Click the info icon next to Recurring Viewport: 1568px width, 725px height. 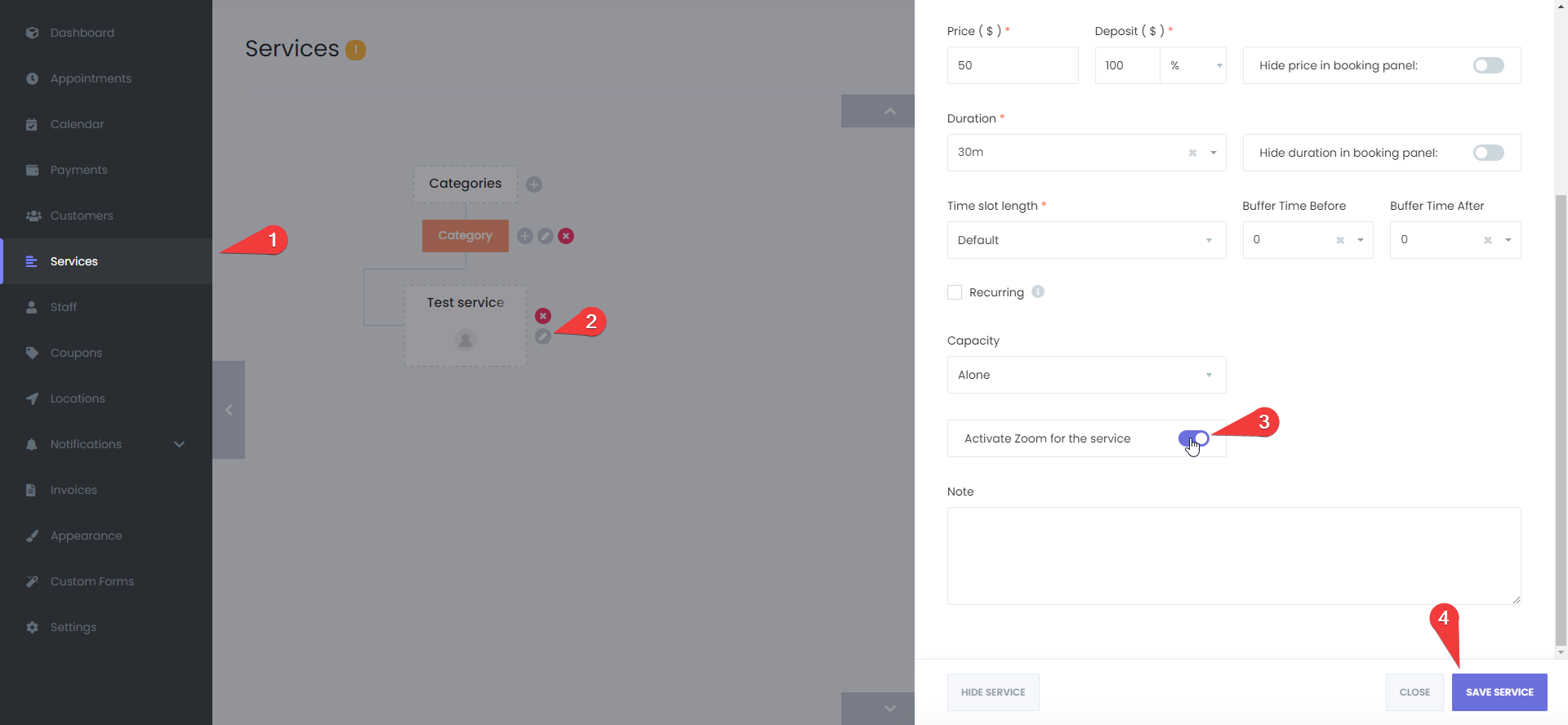(x=1038, y=291)
